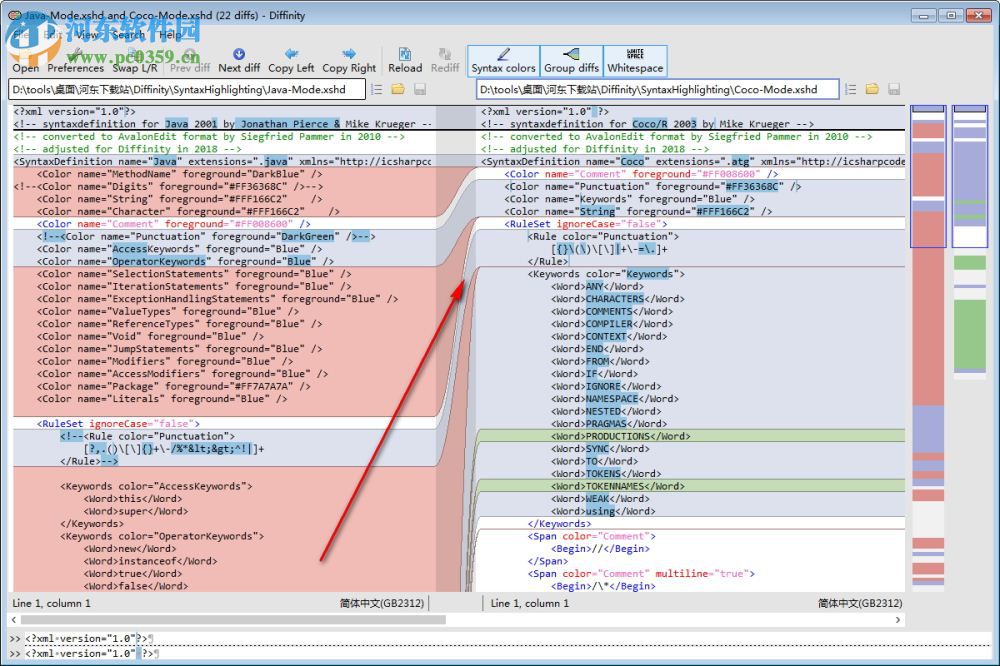Click the right Coco-Mode.xshd path field

click(x=660, y=89)
